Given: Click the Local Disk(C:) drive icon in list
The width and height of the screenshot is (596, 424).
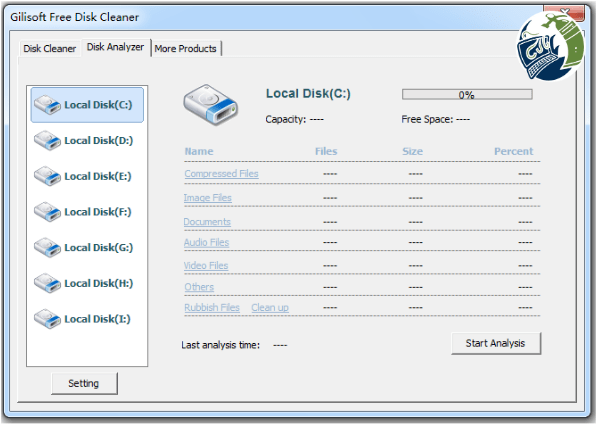Looking at the screenshot, I should [x=47, y=105].
